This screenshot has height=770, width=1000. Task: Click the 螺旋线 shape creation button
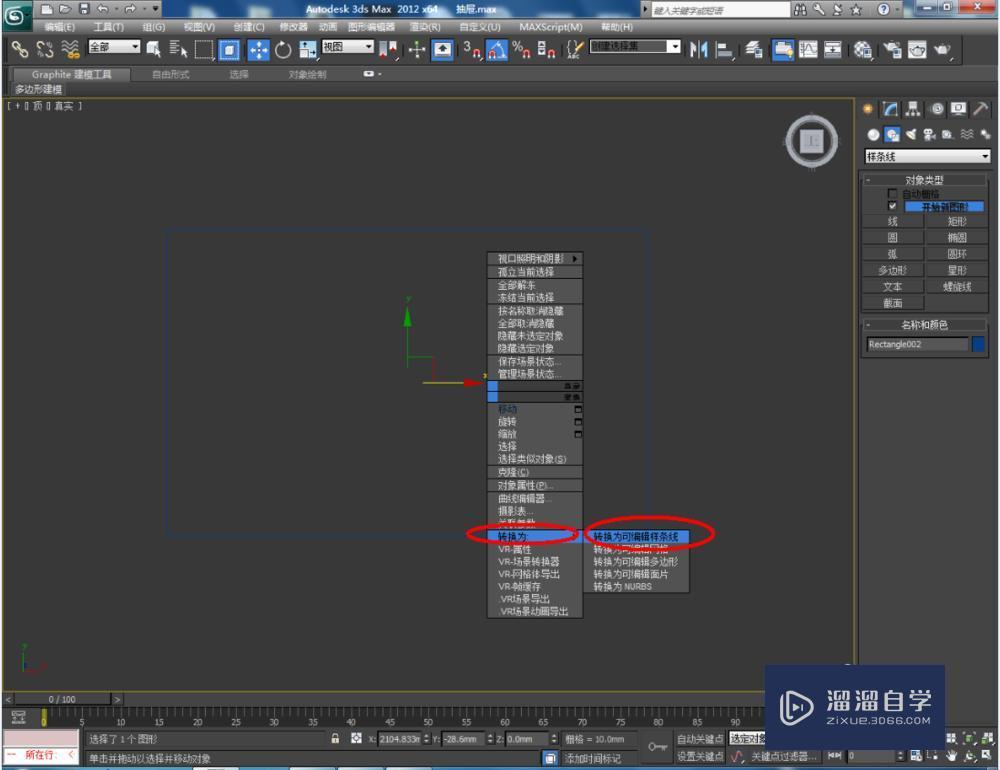958,286
